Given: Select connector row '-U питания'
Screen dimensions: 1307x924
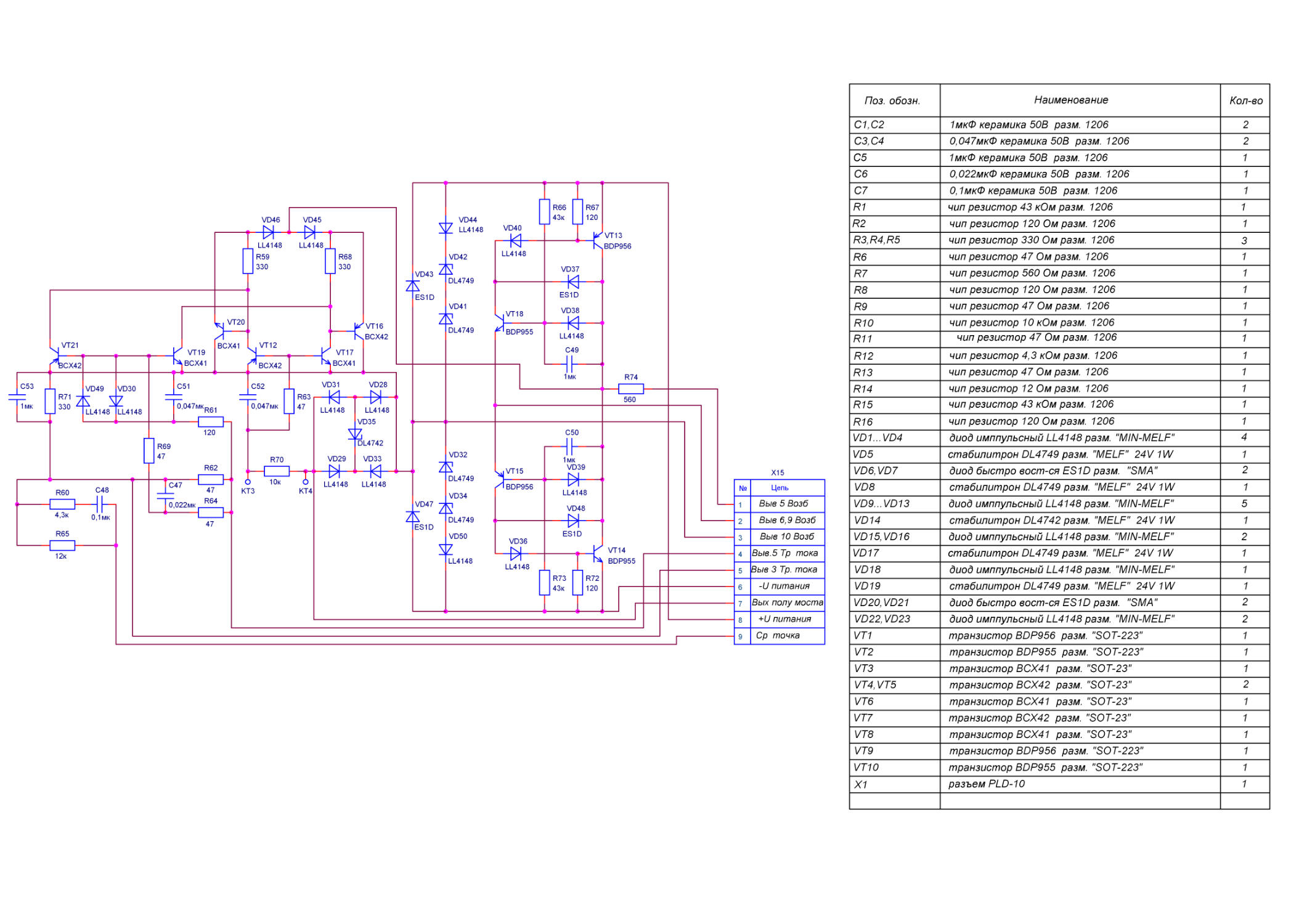Looking at the screenshot, I should [x=779, y=586].
